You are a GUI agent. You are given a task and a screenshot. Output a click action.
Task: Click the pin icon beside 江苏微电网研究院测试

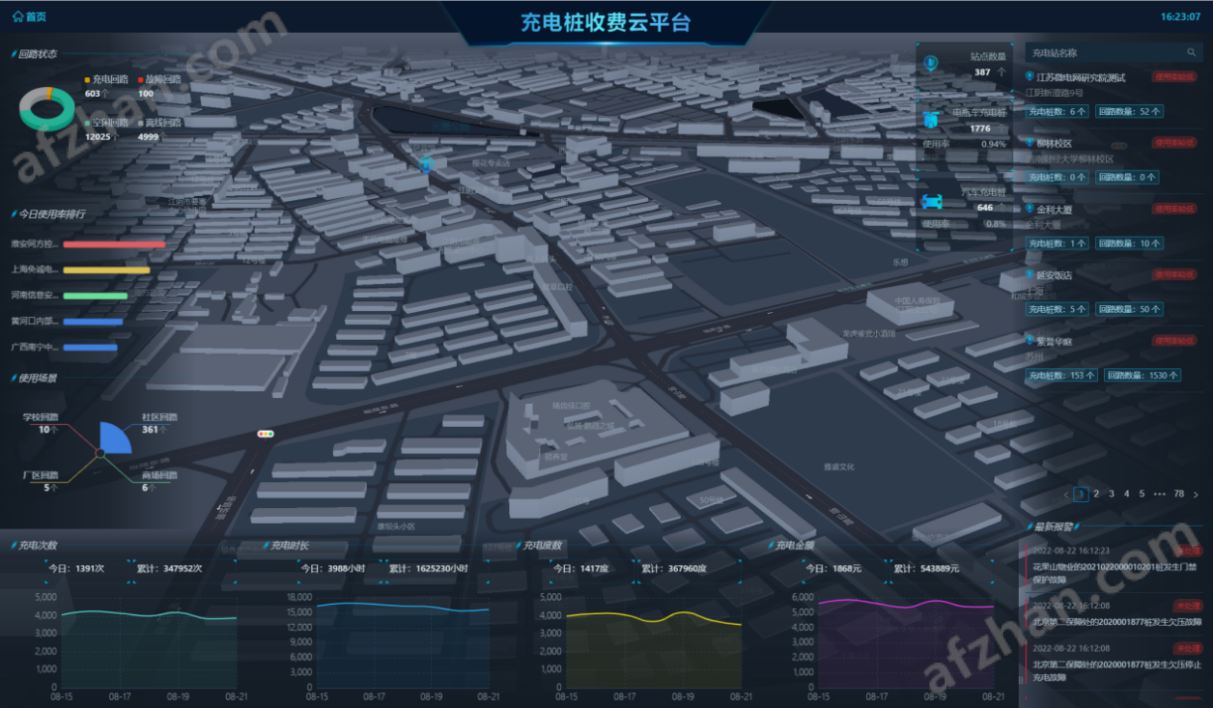1030,76
